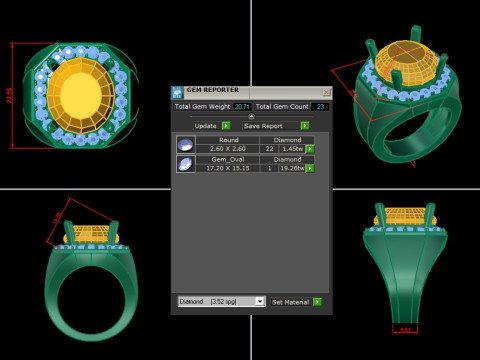Click the green arrow next to Save Report
This screenshot has width=480, height=360.
305,126
